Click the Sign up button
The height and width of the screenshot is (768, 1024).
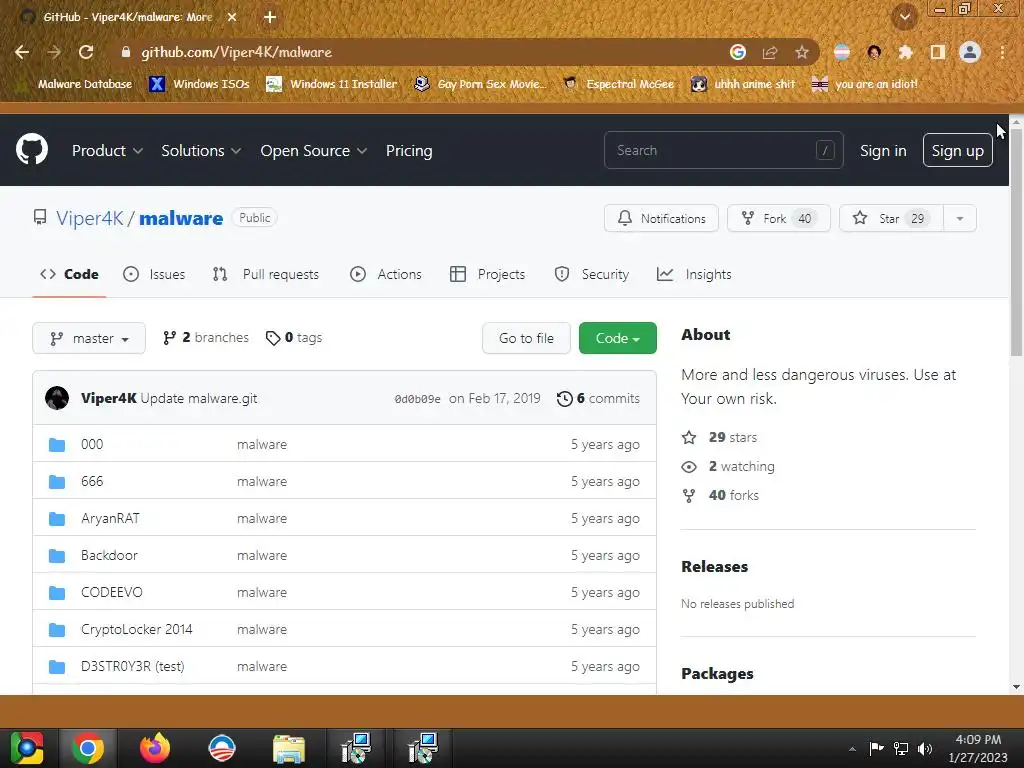coord(957,150)
